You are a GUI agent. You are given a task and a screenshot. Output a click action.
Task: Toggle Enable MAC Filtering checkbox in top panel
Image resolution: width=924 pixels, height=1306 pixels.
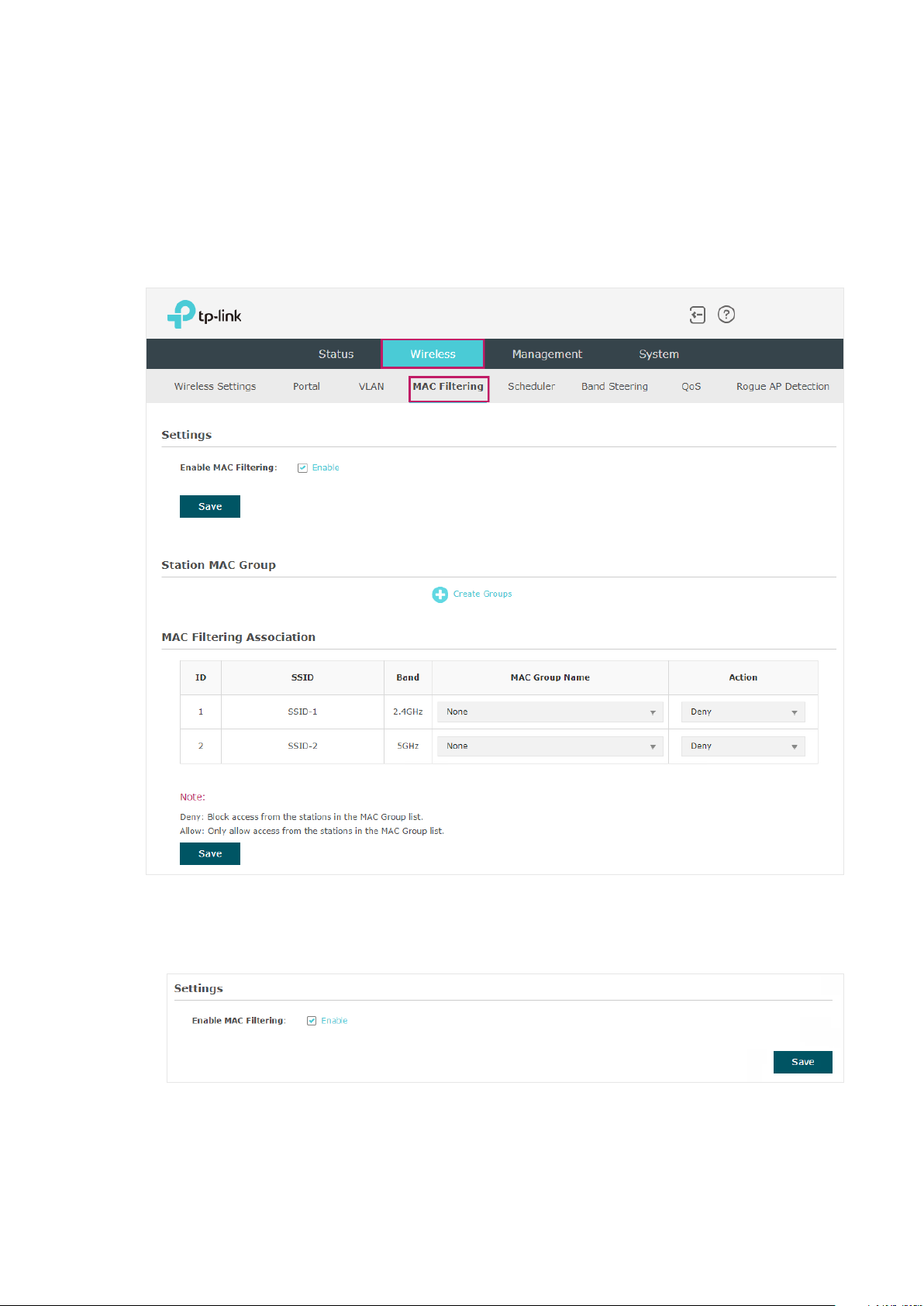pos(303,468)
